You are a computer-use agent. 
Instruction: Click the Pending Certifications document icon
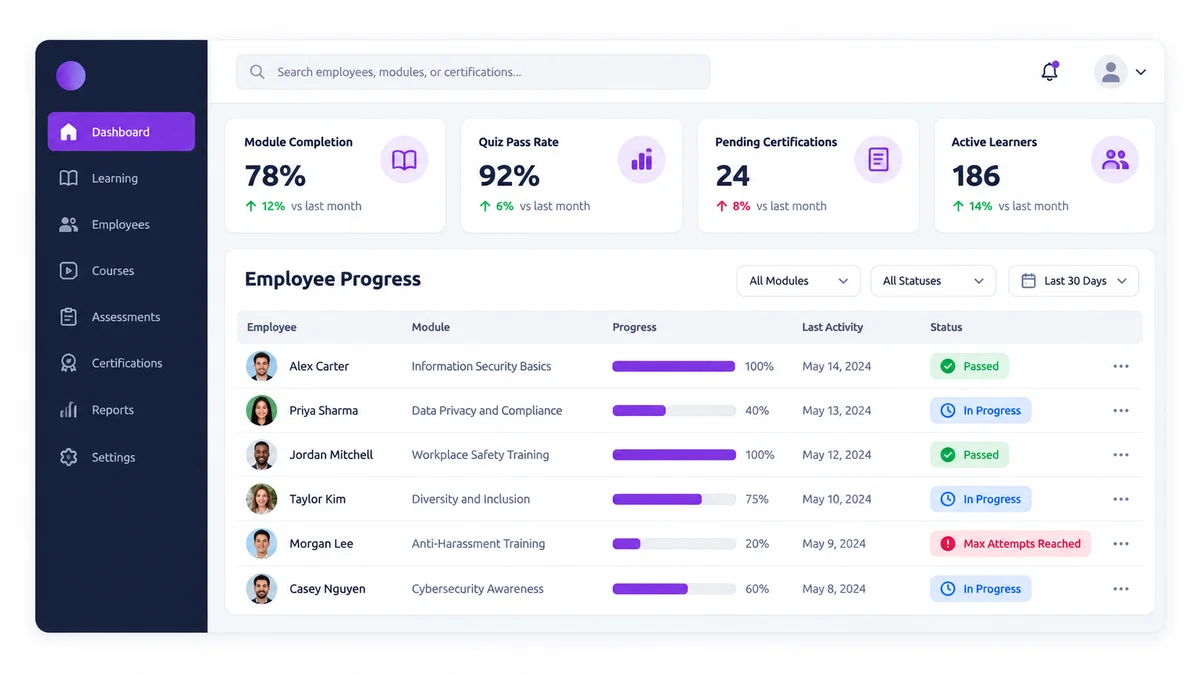coord(878,160)
